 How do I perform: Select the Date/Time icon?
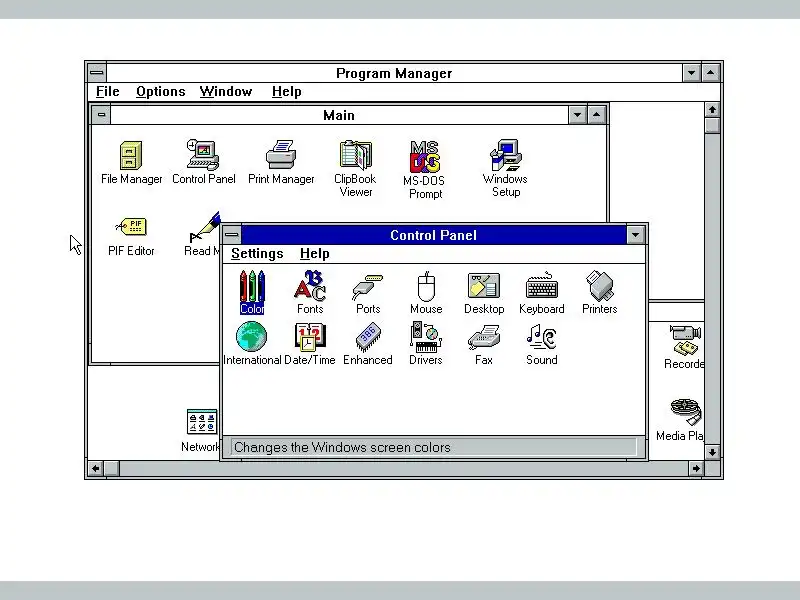310,337
